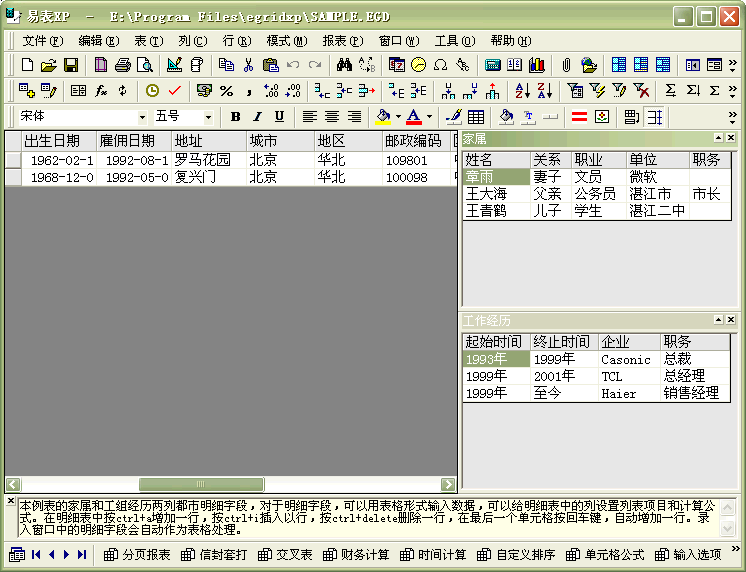Click the Copy icon
Screen dimensions: 746x572
click(226, 65)
